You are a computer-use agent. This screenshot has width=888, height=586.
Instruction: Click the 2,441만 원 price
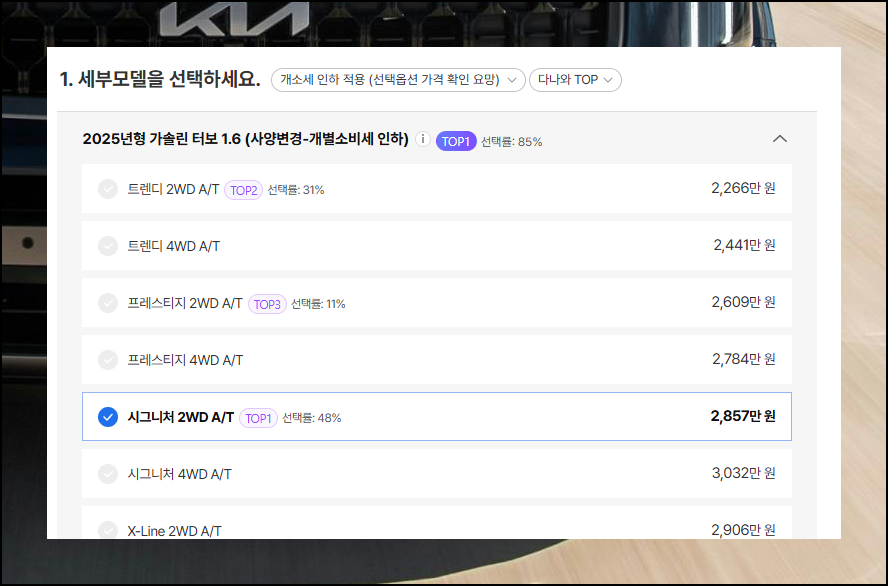click(x=744, y=245)
